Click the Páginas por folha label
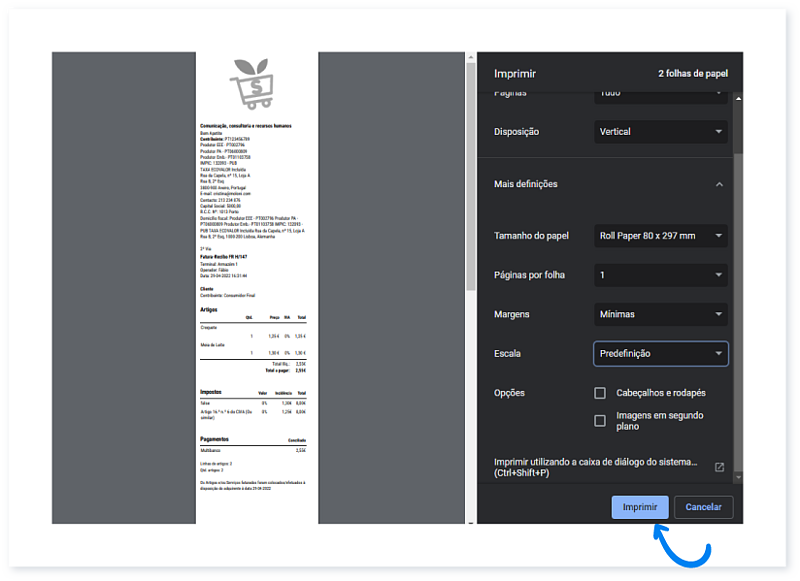This screenshot has height=581, width=800. (x=529, y=275)
